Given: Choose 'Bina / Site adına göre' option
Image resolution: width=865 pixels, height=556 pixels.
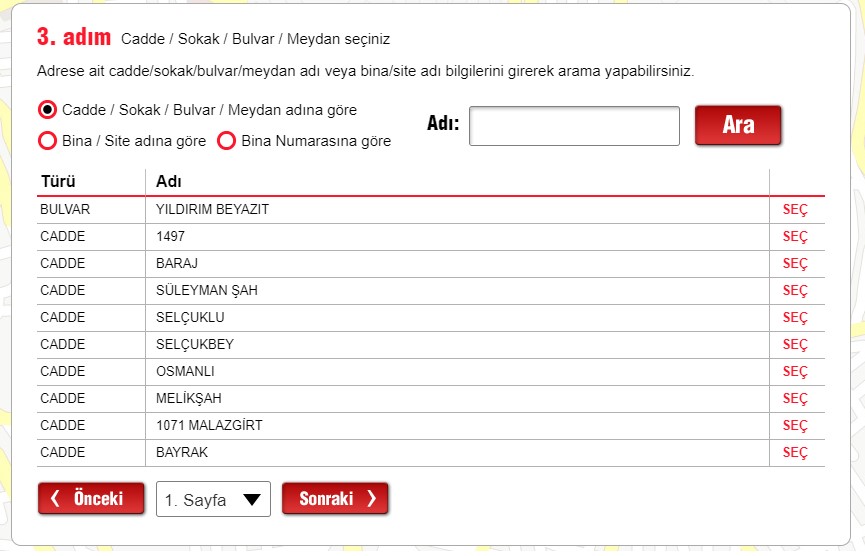Looking at the screenshot, I should click(47, 141).
